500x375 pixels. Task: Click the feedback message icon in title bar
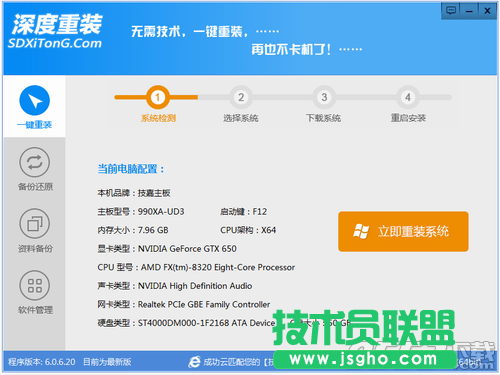pos(451,11)
